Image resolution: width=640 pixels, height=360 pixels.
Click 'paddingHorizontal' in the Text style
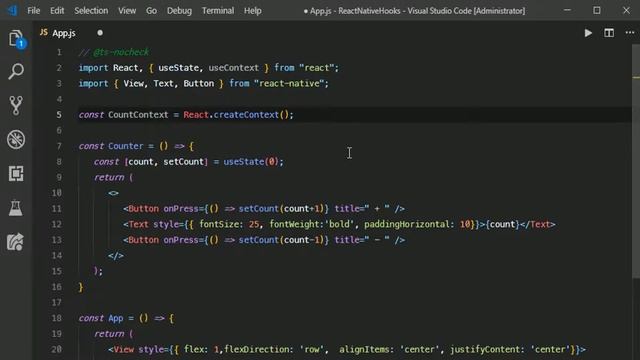click(x=407, y=224)
